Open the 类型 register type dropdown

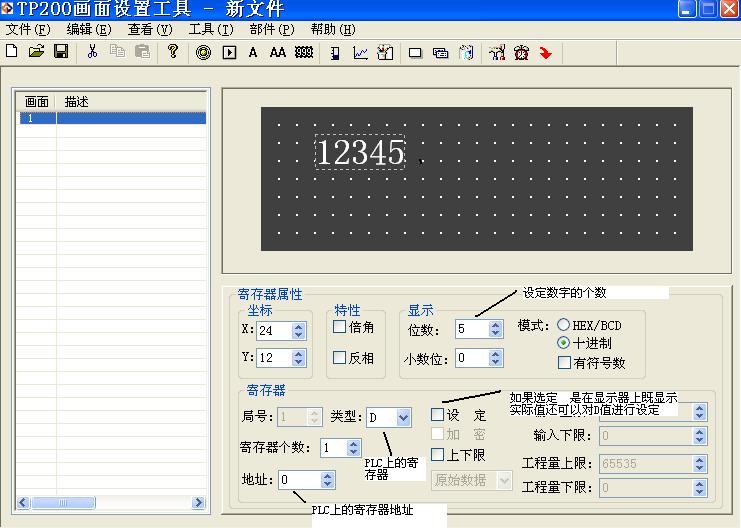point(403,417)
